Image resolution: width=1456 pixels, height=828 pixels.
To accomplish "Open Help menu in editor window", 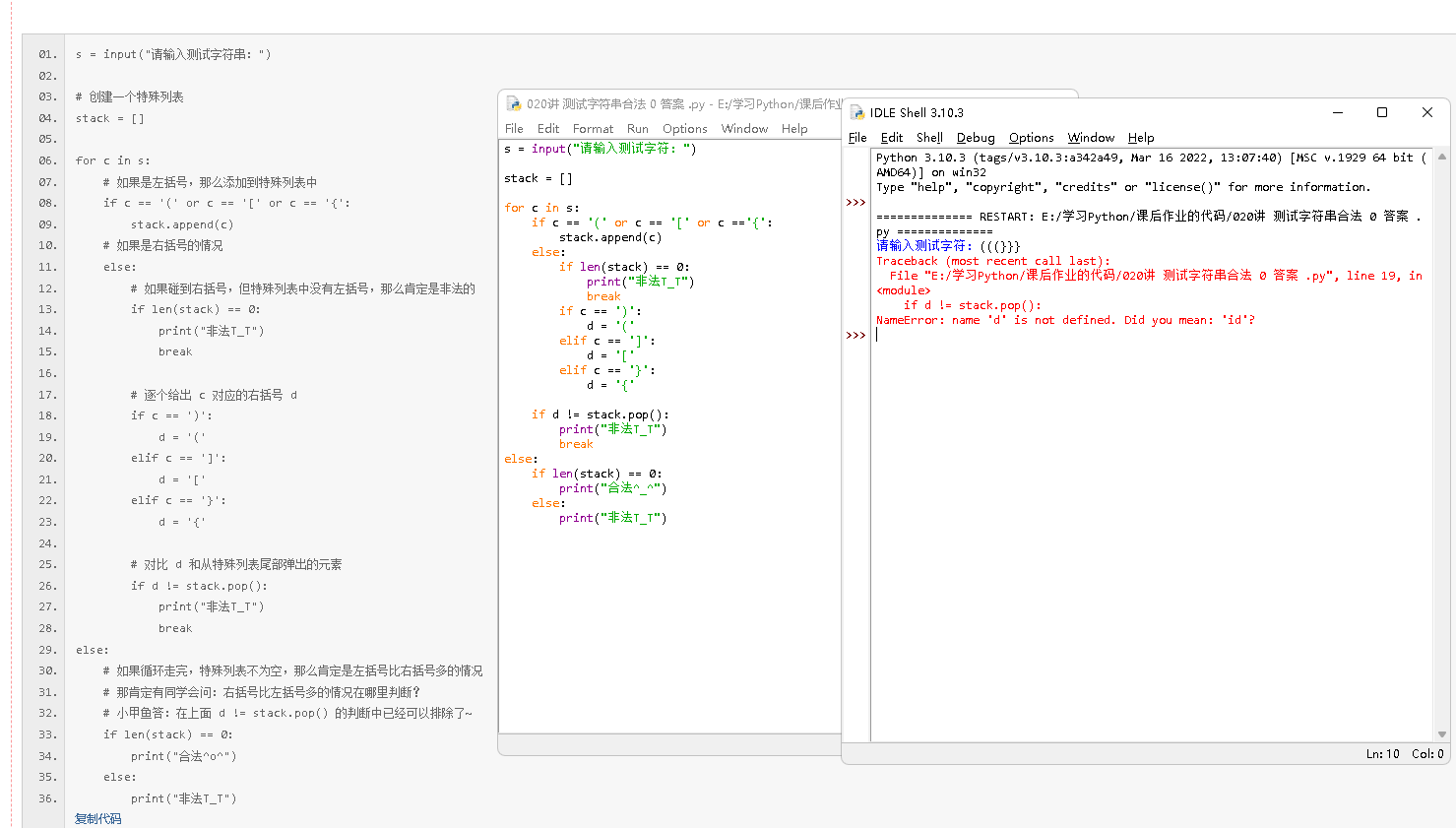I will coord(794,129).
